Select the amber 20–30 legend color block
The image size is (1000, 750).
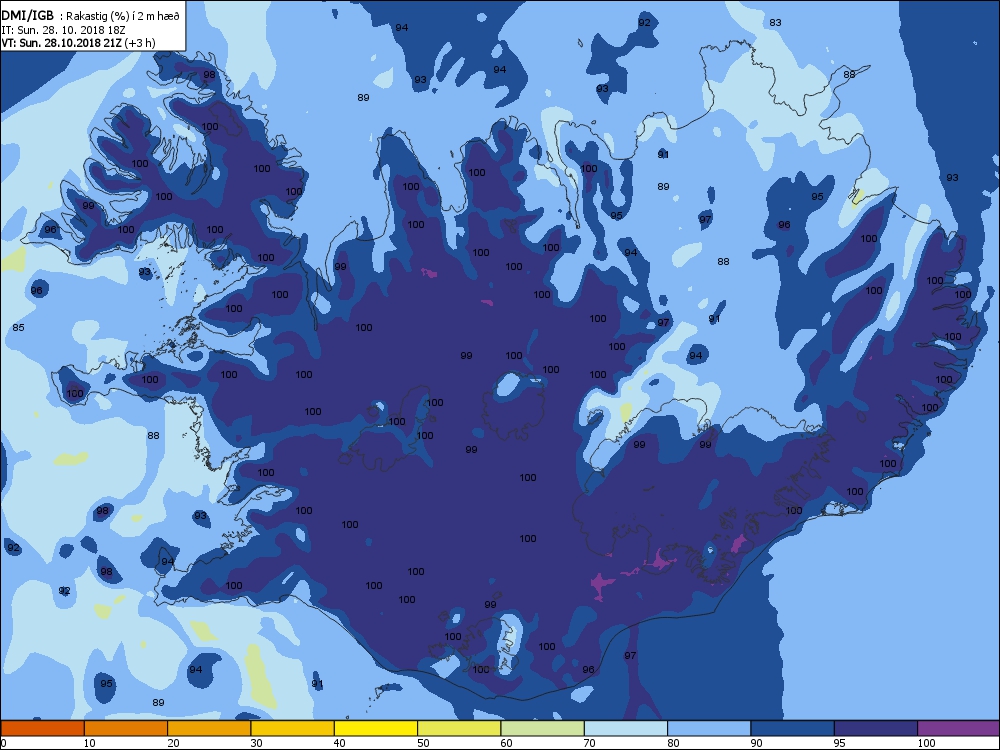[209, 728]
